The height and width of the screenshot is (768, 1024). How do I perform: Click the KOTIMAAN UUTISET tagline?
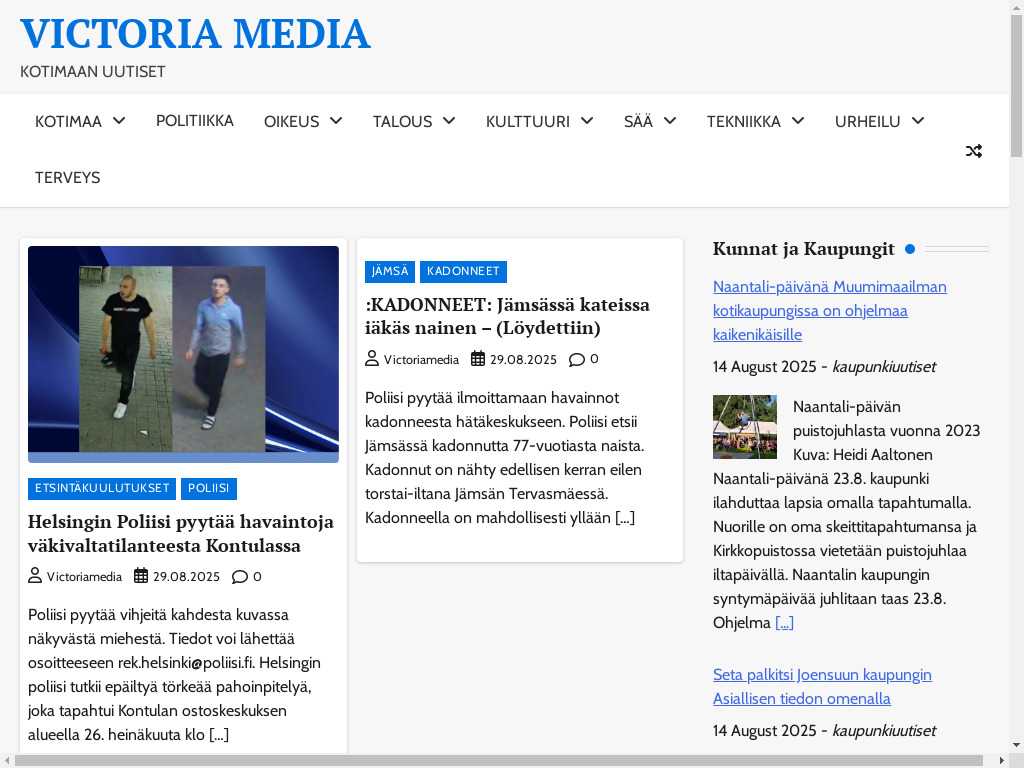point(93,71)
